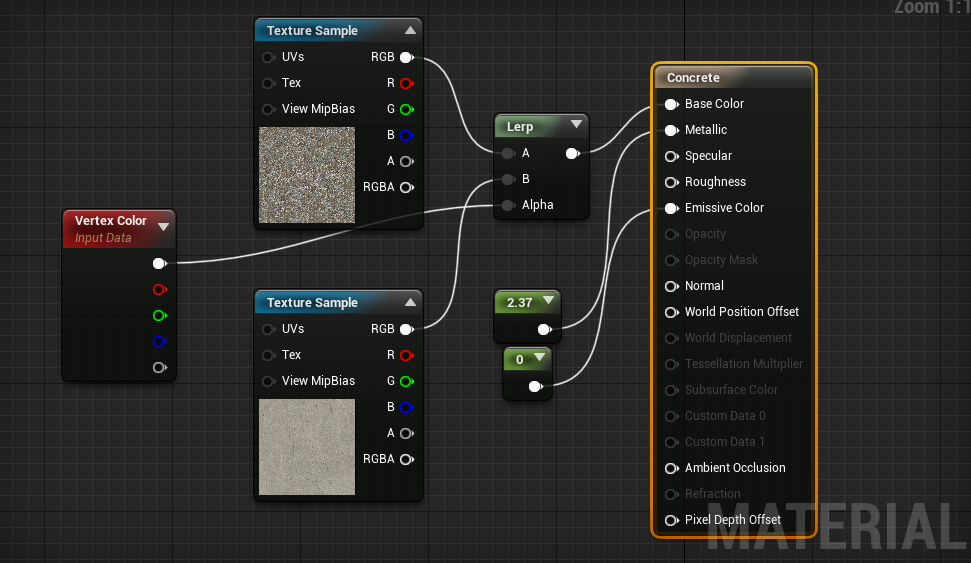This screenshot has width=971, height=563.
Task: Select the Vertex Color node title
Action: point(110,220)
